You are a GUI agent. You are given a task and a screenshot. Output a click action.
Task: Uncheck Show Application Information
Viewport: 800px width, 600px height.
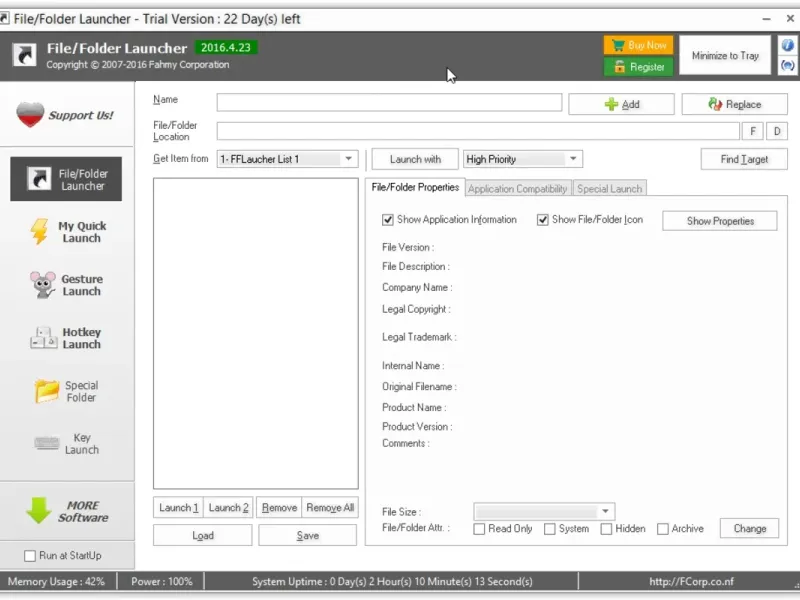pyautogui.click(x=388, y=220)
